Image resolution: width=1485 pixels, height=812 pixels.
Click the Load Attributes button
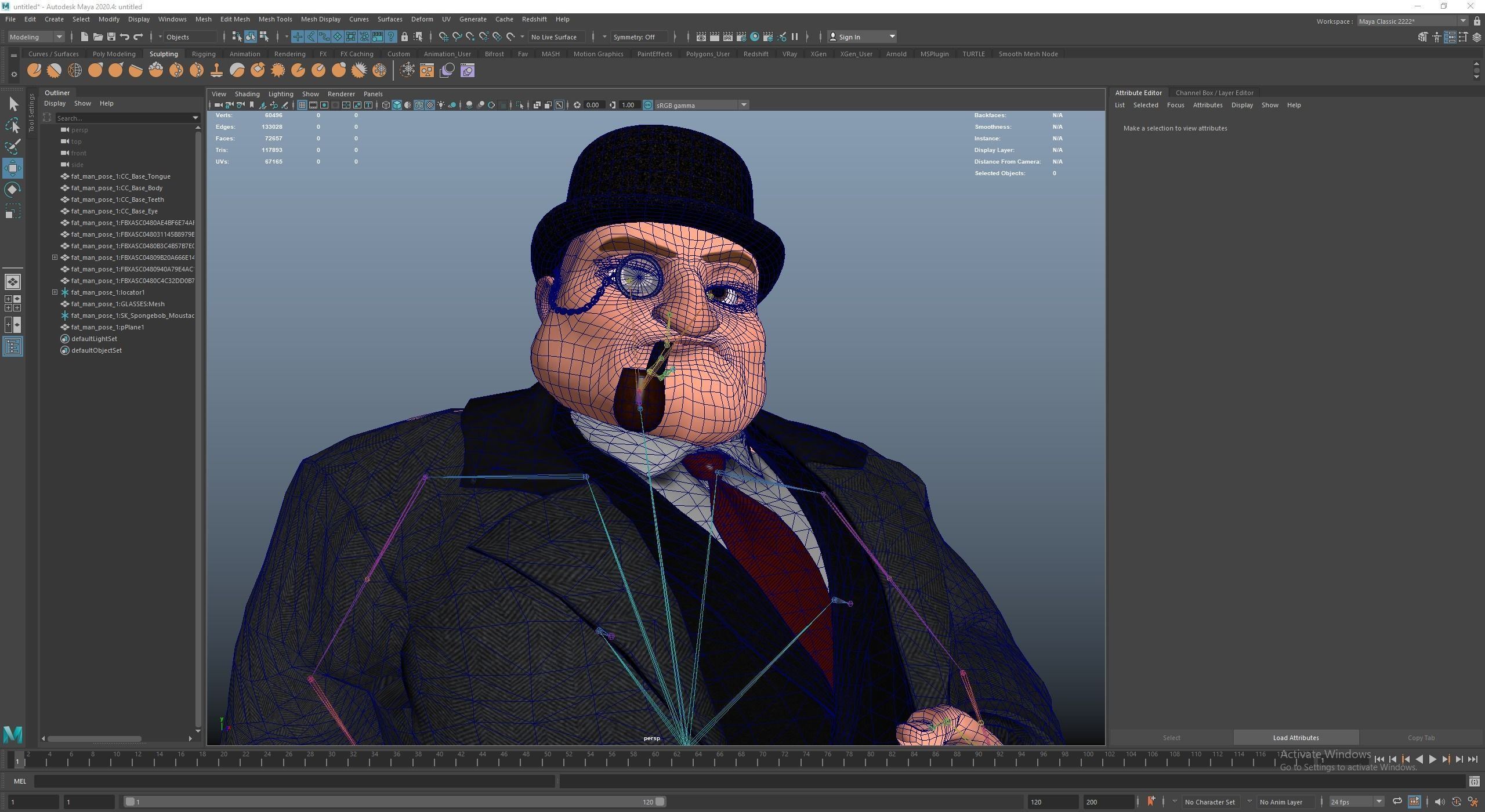(x=1295, y=738)
